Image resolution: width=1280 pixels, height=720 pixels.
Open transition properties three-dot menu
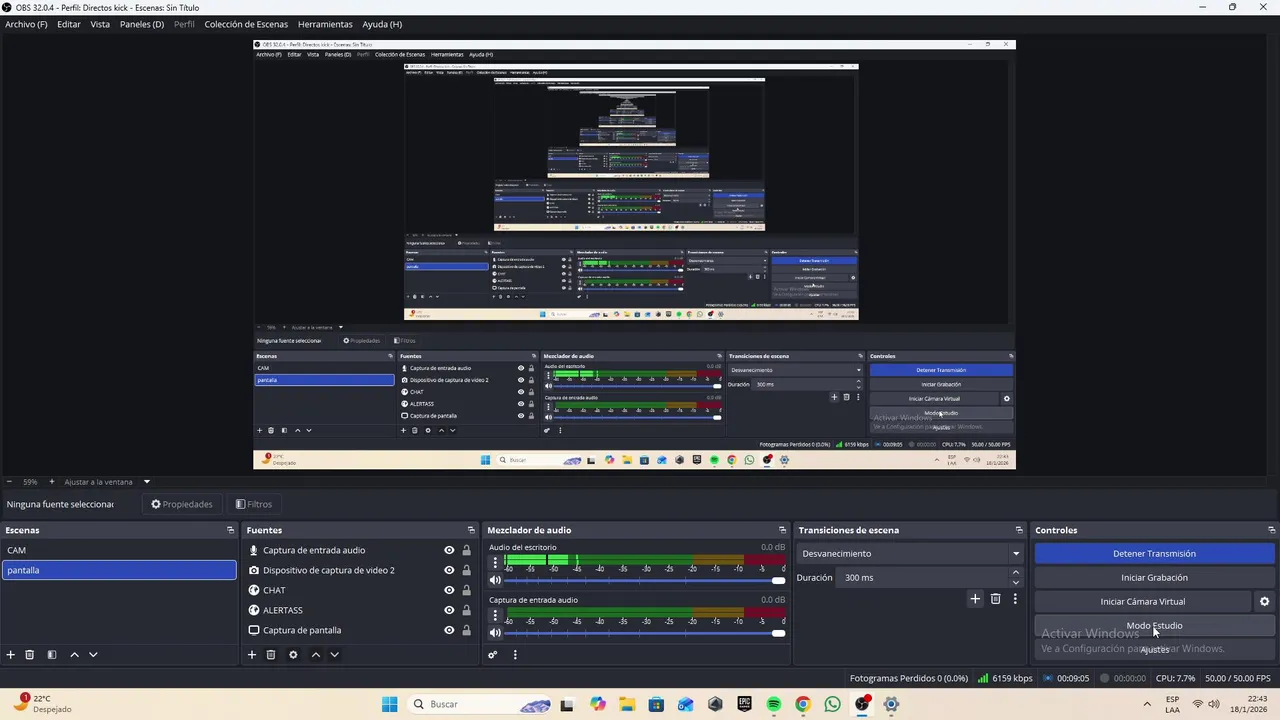pyautogui.click(x=1015, y=599)
